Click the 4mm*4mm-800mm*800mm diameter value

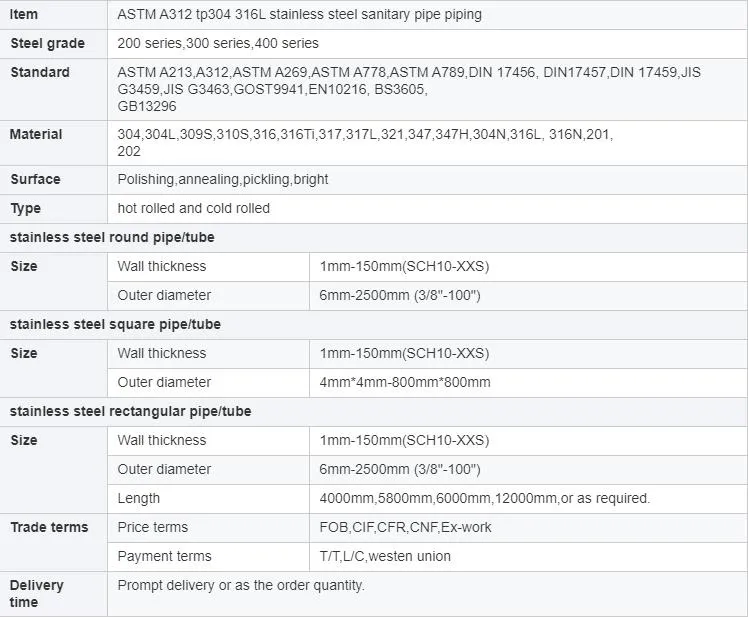point(405,382)
